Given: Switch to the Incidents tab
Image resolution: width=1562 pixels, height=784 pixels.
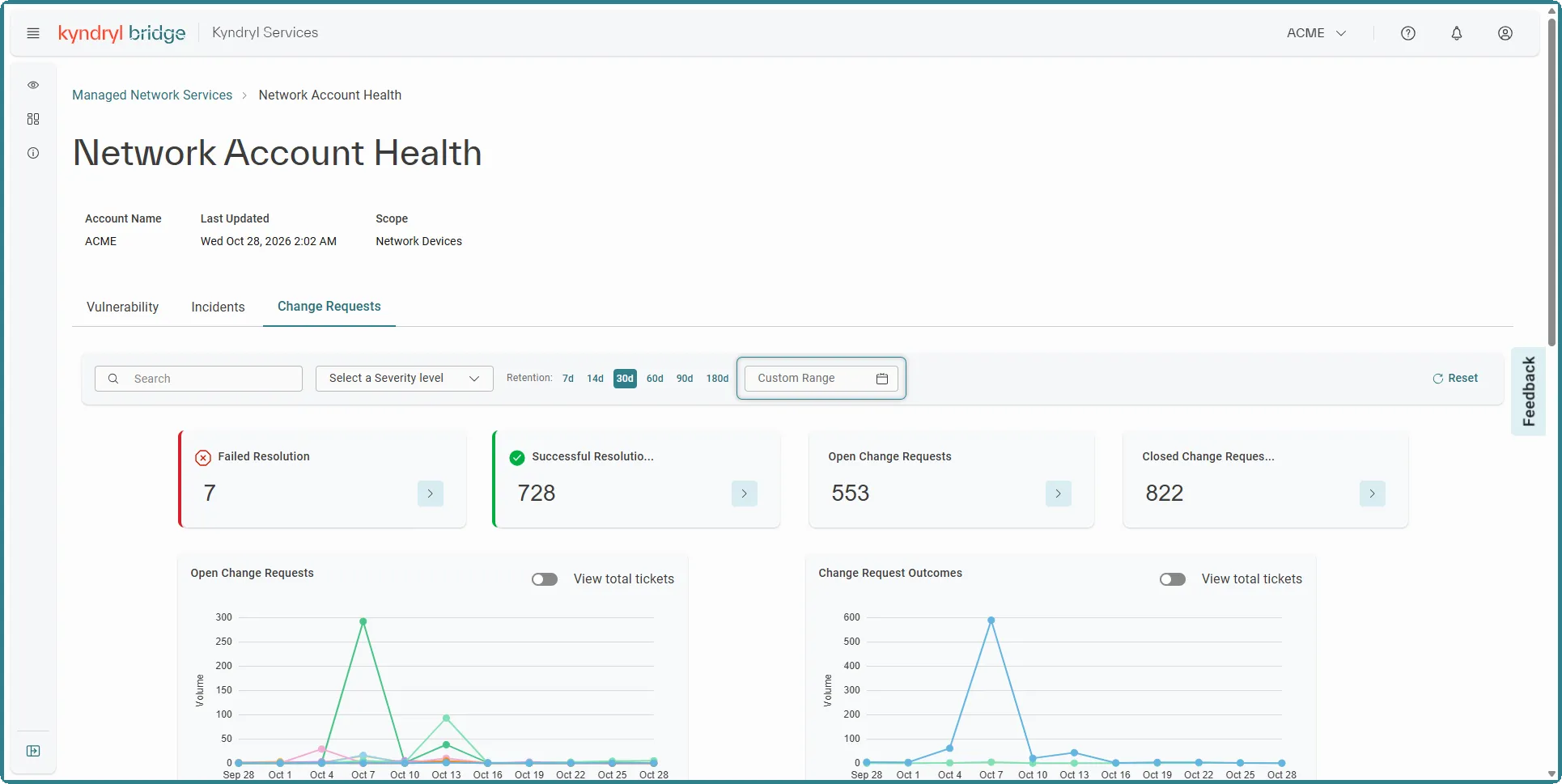Looking at the screenshot, I should [x=218, y=307].
